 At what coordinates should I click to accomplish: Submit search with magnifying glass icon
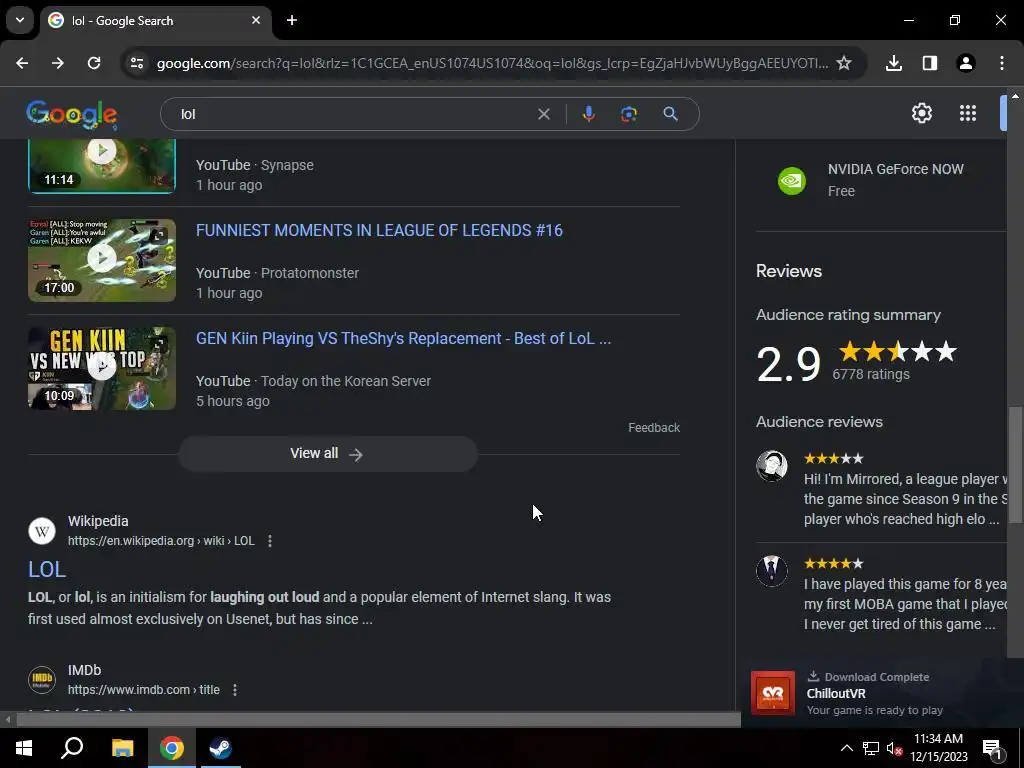(670, 114)
